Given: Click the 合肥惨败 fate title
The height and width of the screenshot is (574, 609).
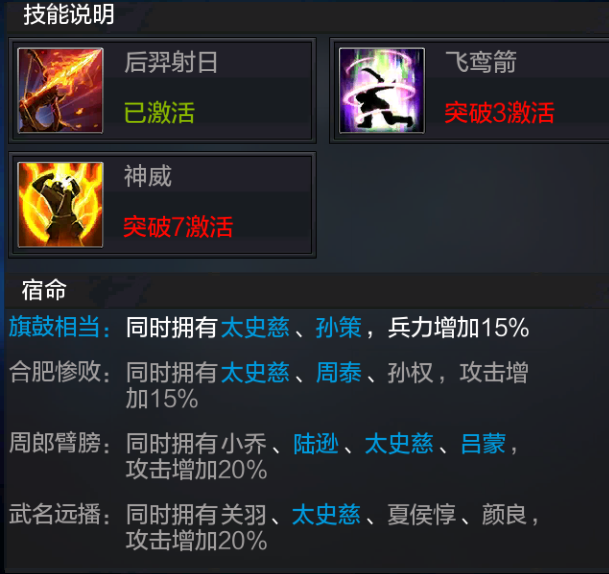Looking at the screenshot, I should click(55, 372).
